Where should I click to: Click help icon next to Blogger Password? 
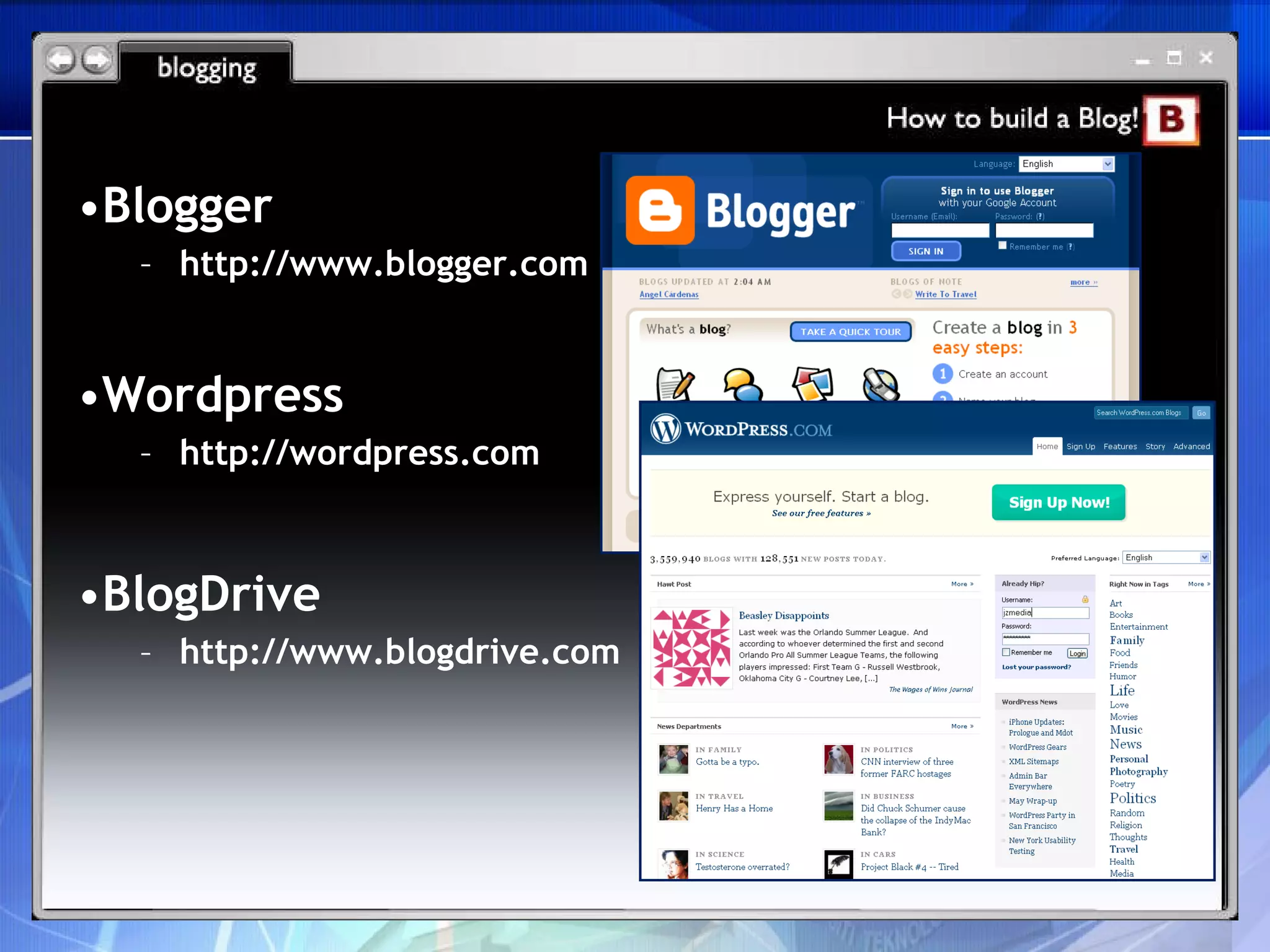tap(1041, 216)
